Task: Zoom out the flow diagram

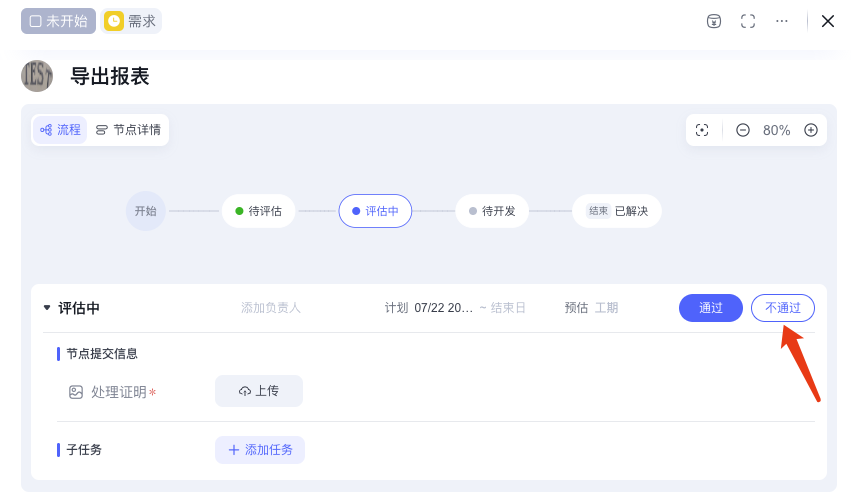Action: tap(743, 130)
